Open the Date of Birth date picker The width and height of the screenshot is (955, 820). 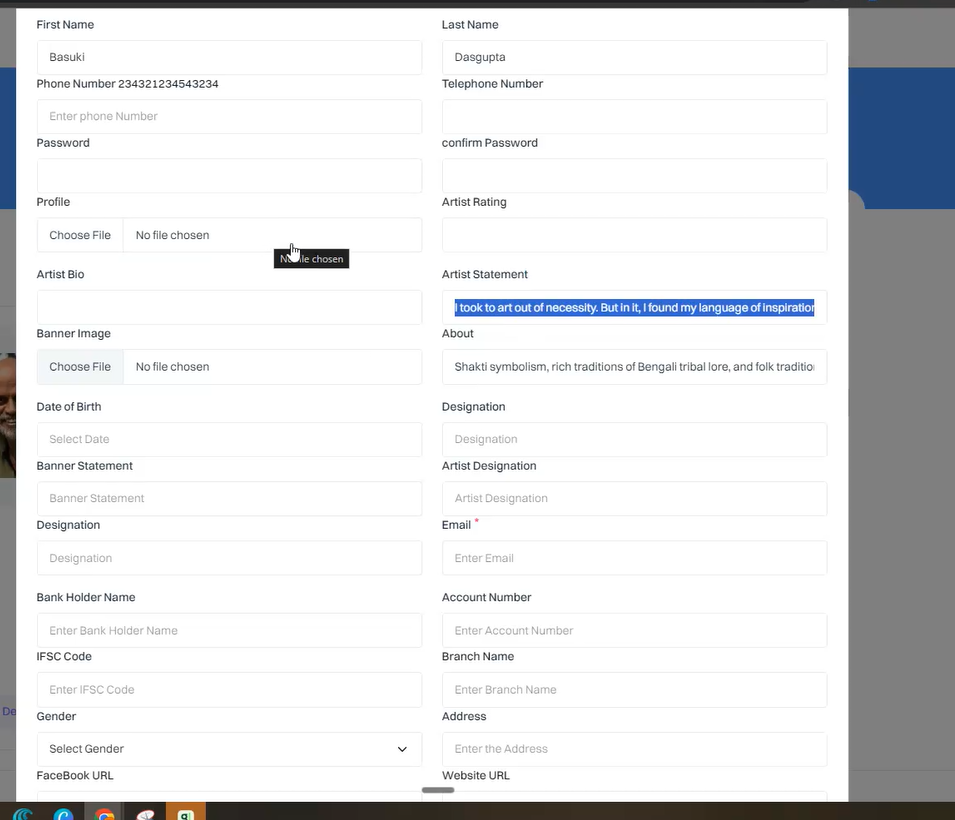(x=229, y=440)
